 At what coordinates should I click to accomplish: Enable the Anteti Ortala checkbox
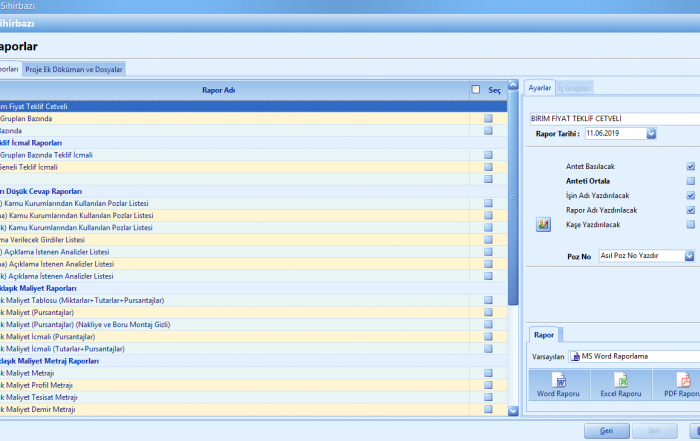coord(690,181)
